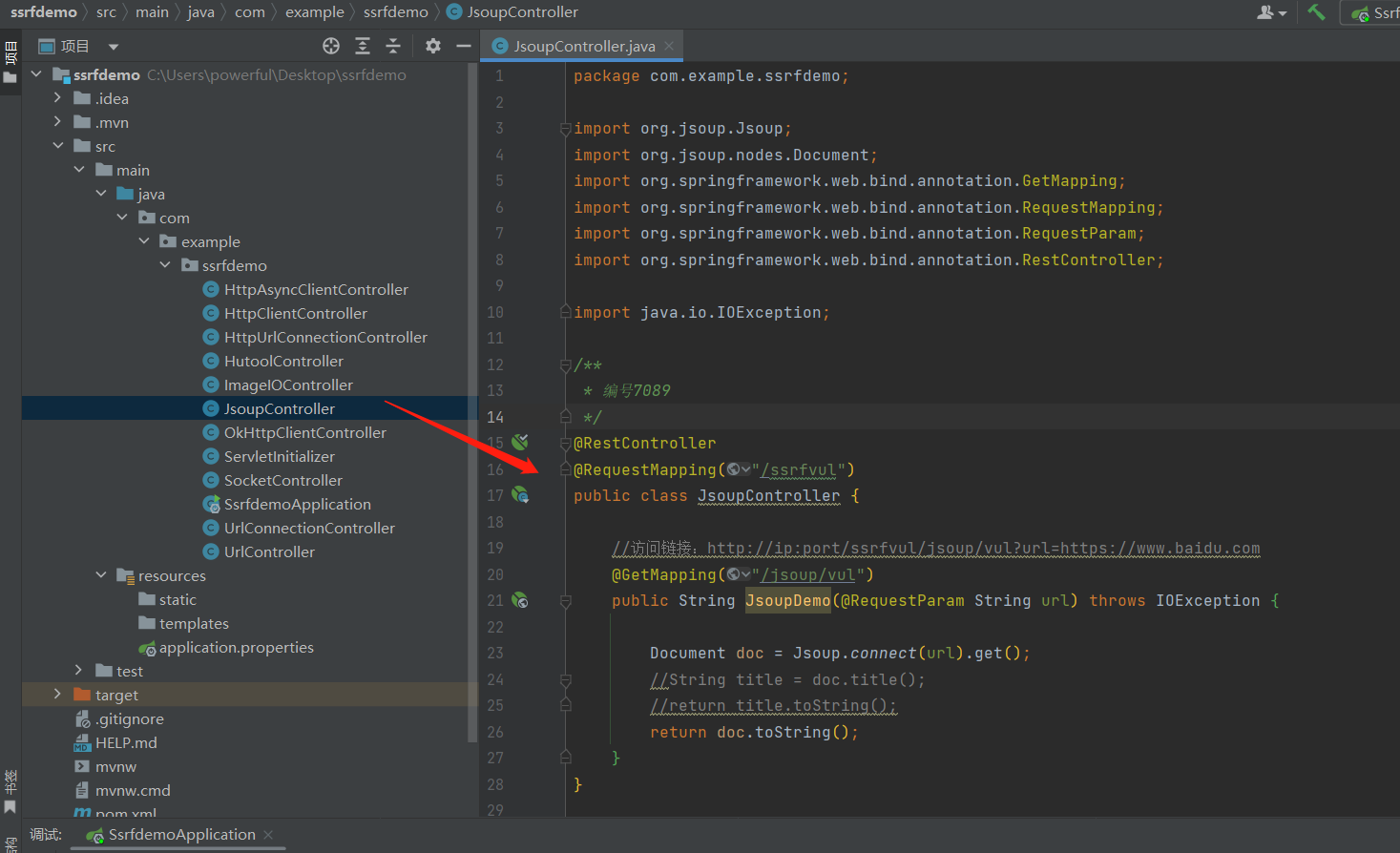Image resolution: width=1400 pixels, height=853 pixels.
Task: Click the example breadcrumb in navigation bar
Action: [314, 12]
